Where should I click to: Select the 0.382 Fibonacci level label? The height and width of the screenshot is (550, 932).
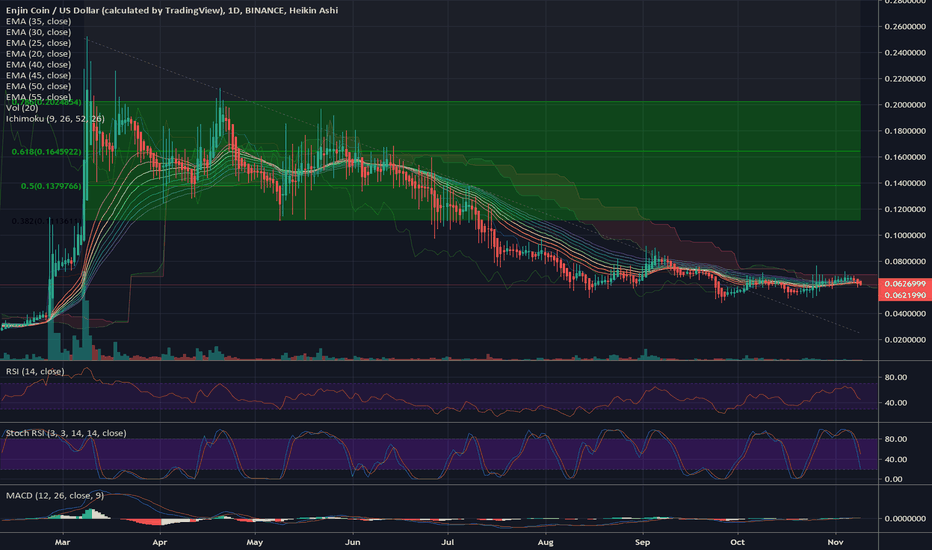click(46, 221)
